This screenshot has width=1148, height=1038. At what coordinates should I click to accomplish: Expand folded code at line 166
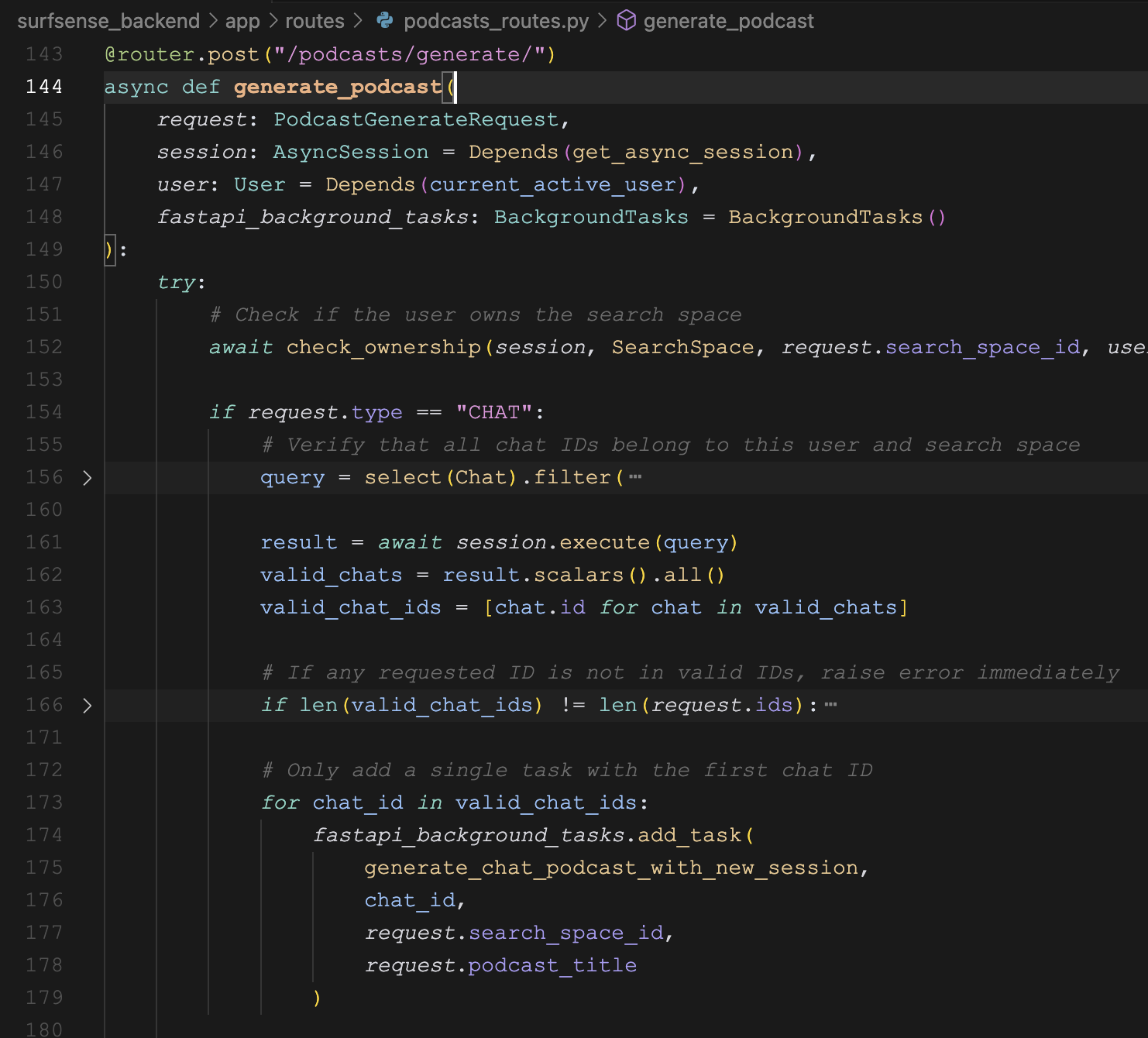88,706
